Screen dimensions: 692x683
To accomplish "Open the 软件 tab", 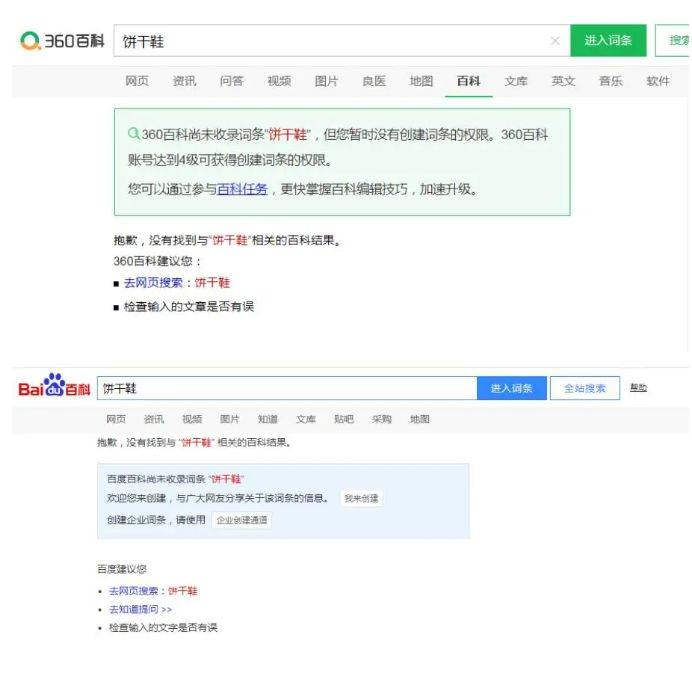I will tap(658, 81).
